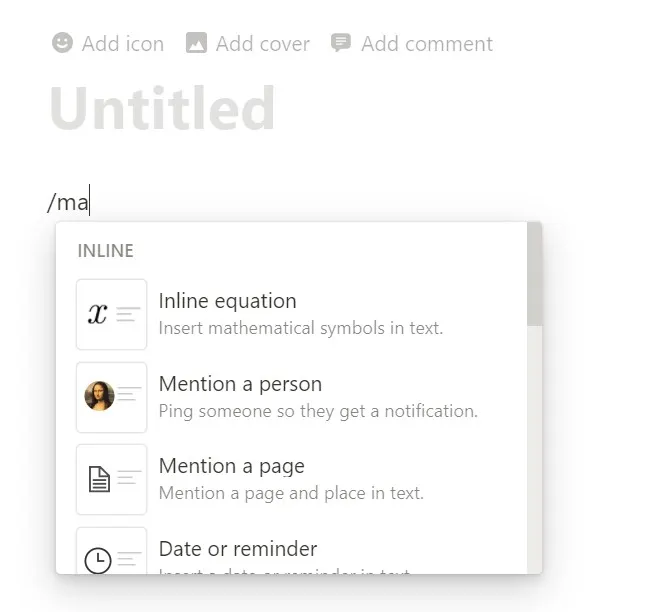Screen dimensions: 663x612
Task: Click 'Insert mathematical symbols in text' description
Action: (x=300, y=328)
